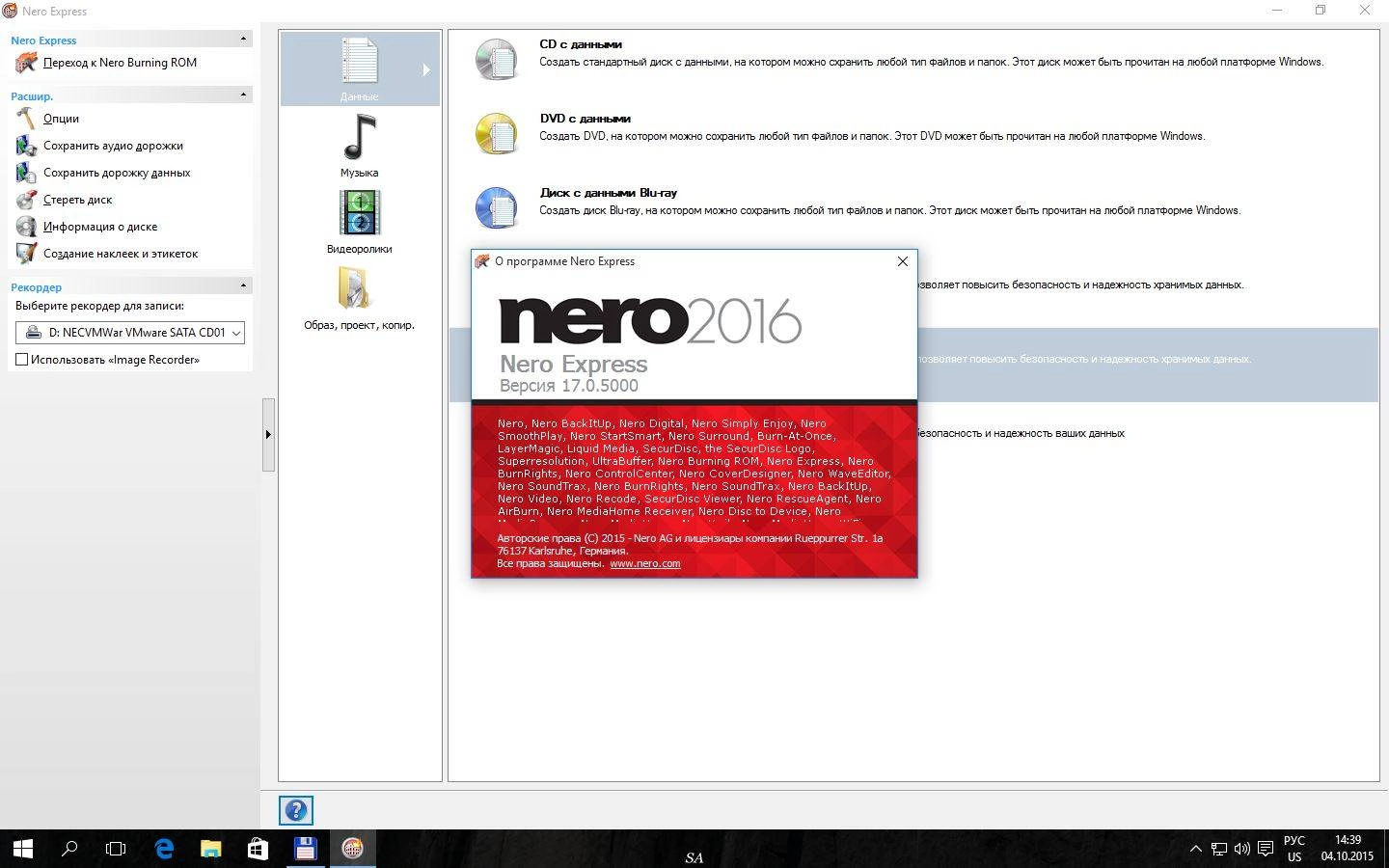The height and width of the screenshot is (868, 1389).
Task: Click Стереть диск link
Action: (x=77, y=200)
